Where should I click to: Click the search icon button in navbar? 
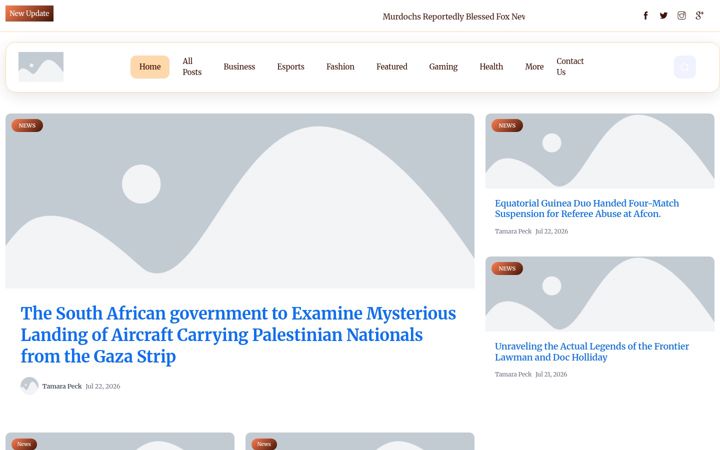[x=685, y=67]
